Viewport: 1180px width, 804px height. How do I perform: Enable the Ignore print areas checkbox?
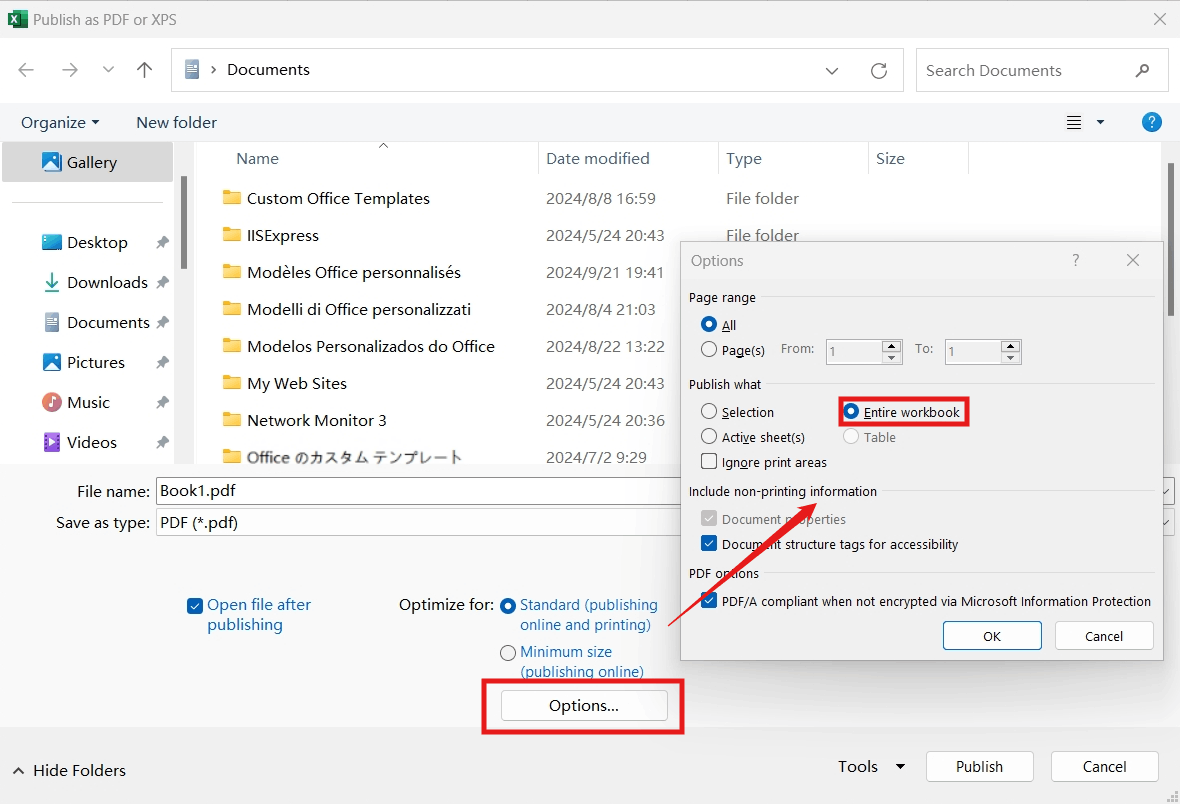pyautogui.click(x=709, y=462)
